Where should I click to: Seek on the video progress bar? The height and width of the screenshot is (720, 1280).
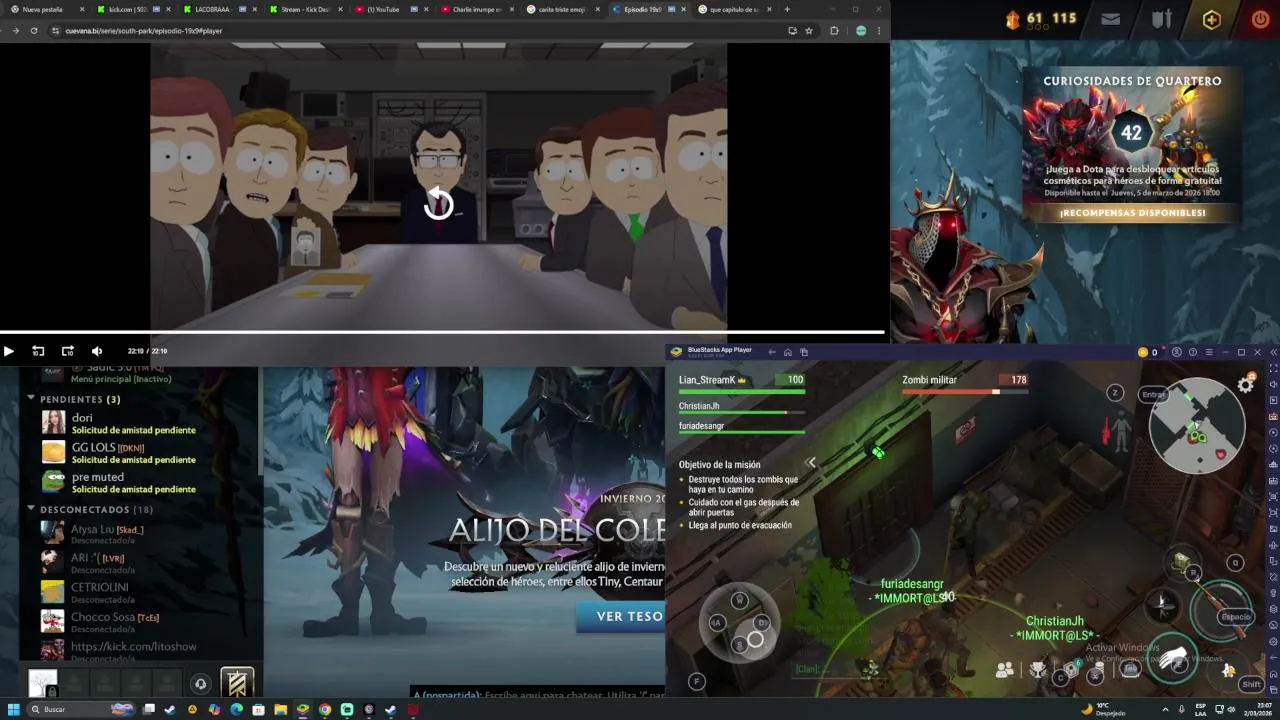tap(442, 332)
